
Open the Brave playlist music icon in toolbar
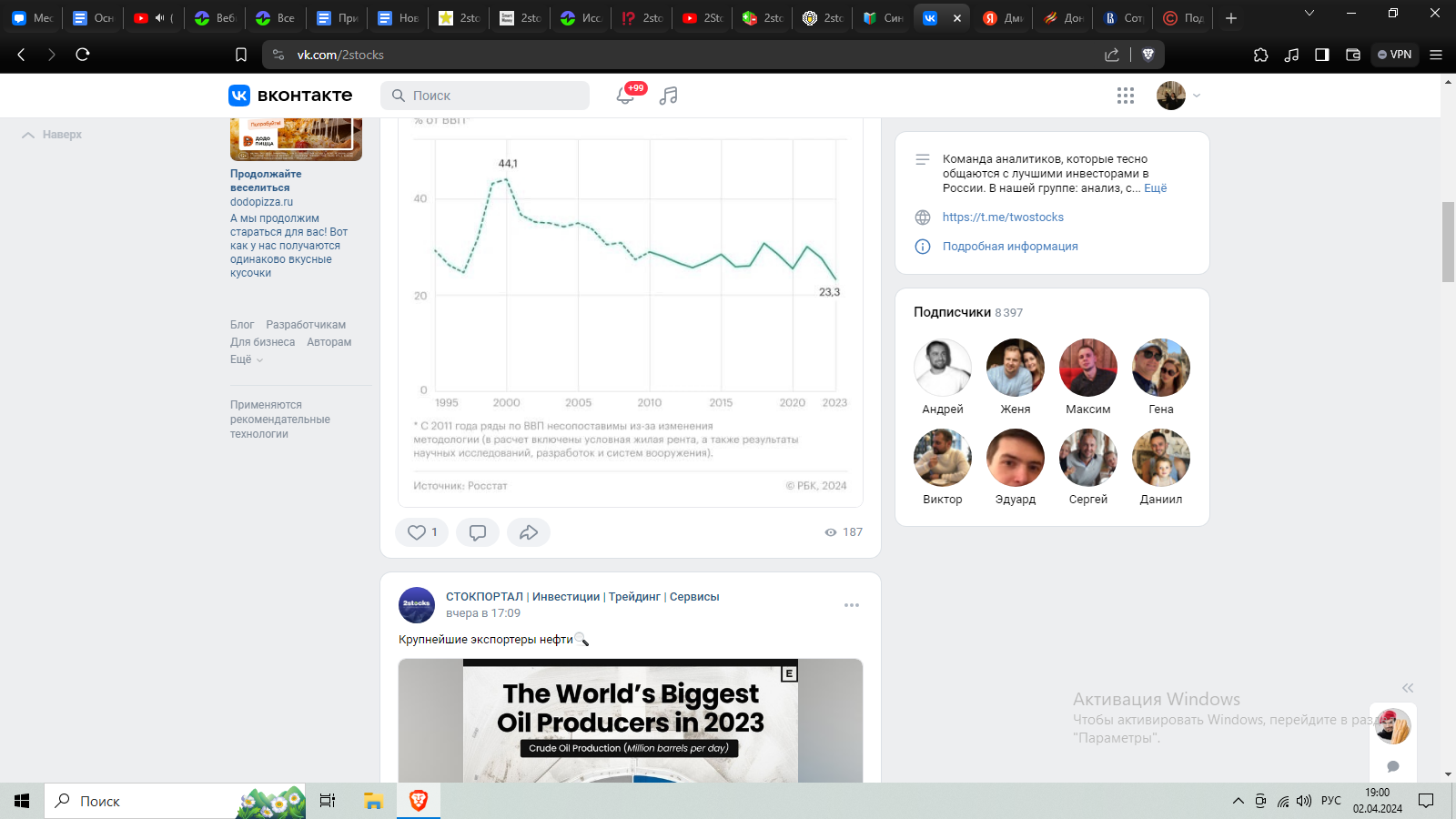click(1291, 55)
